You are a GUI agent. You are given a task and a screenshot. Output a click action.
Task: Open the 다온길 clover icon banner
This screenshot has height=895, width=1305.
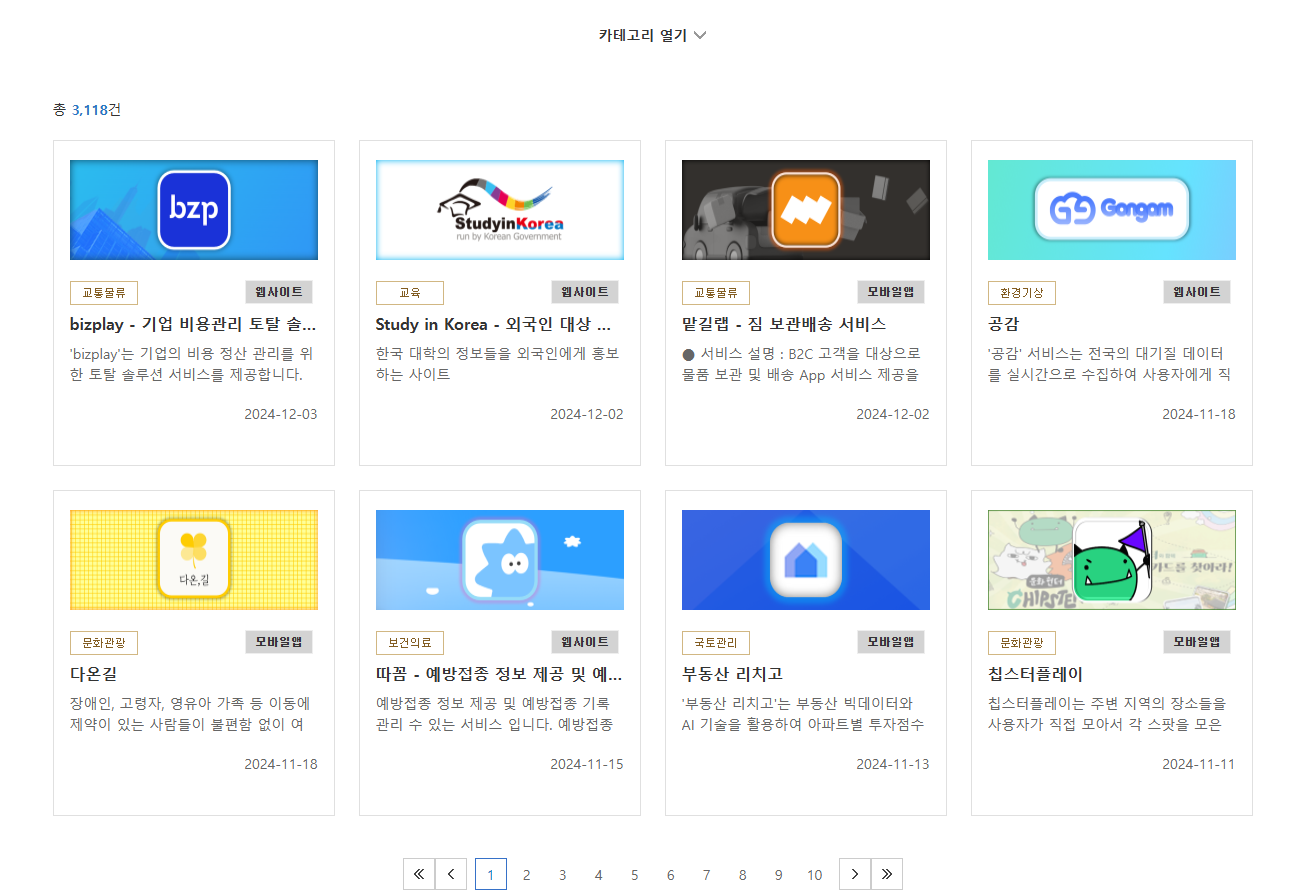pos(194,560)
